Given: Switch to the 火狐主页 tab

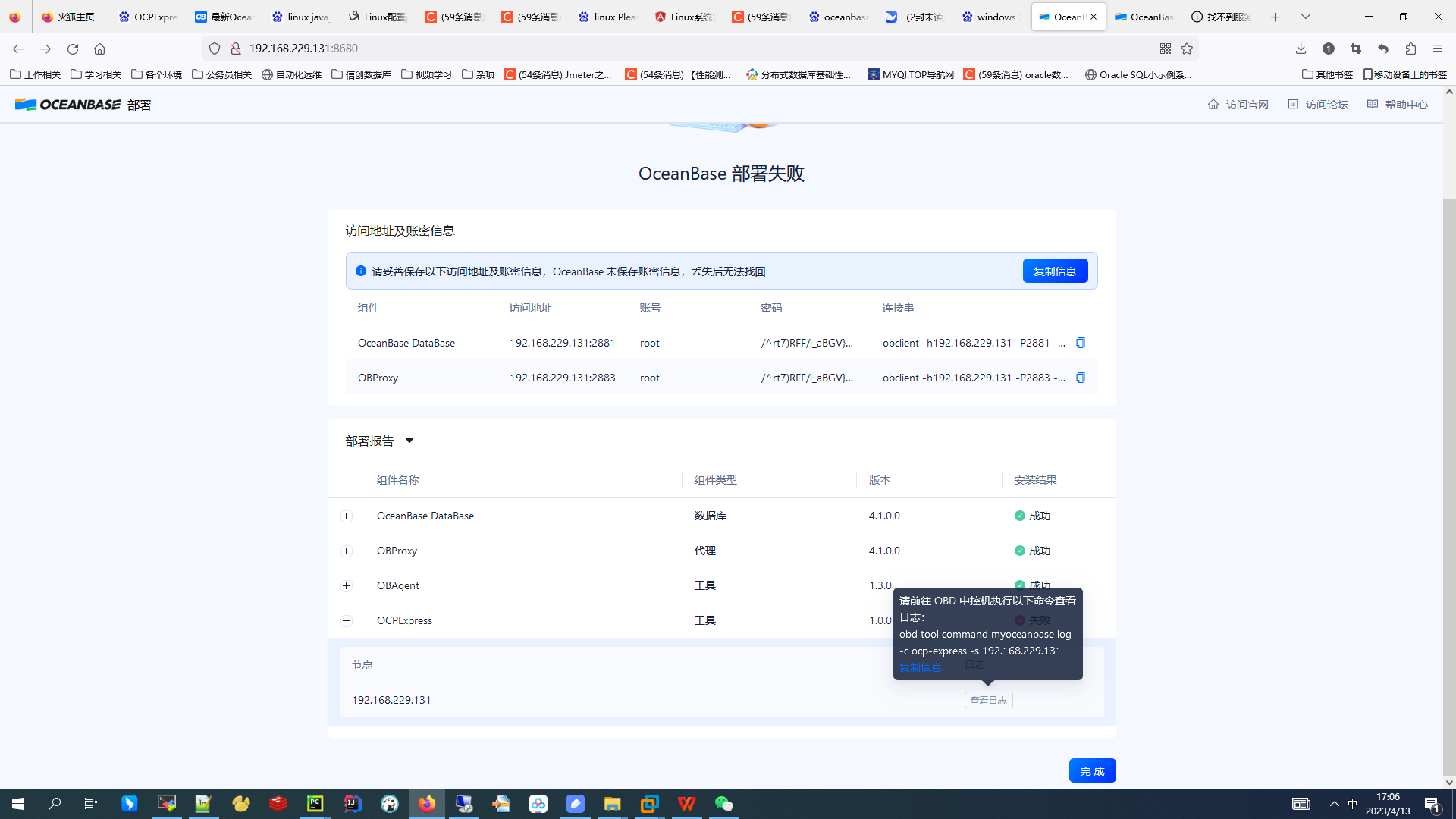Looking at the screenshot, I should coord(69,17).
